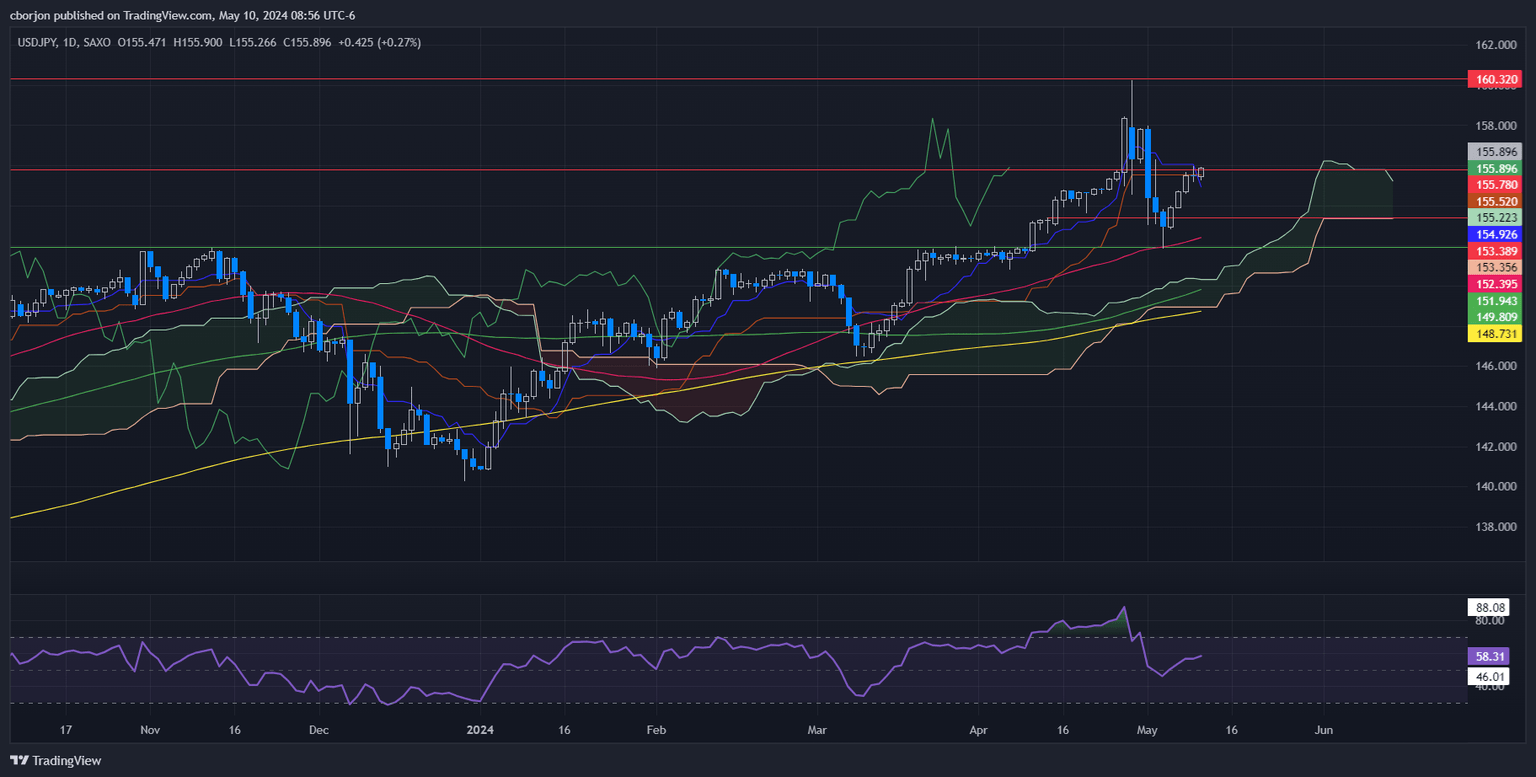The image size is (1536, 777).
Task: Click the 162.000 price scale label
Action: pyautogui.click(x=1497, y=46)
